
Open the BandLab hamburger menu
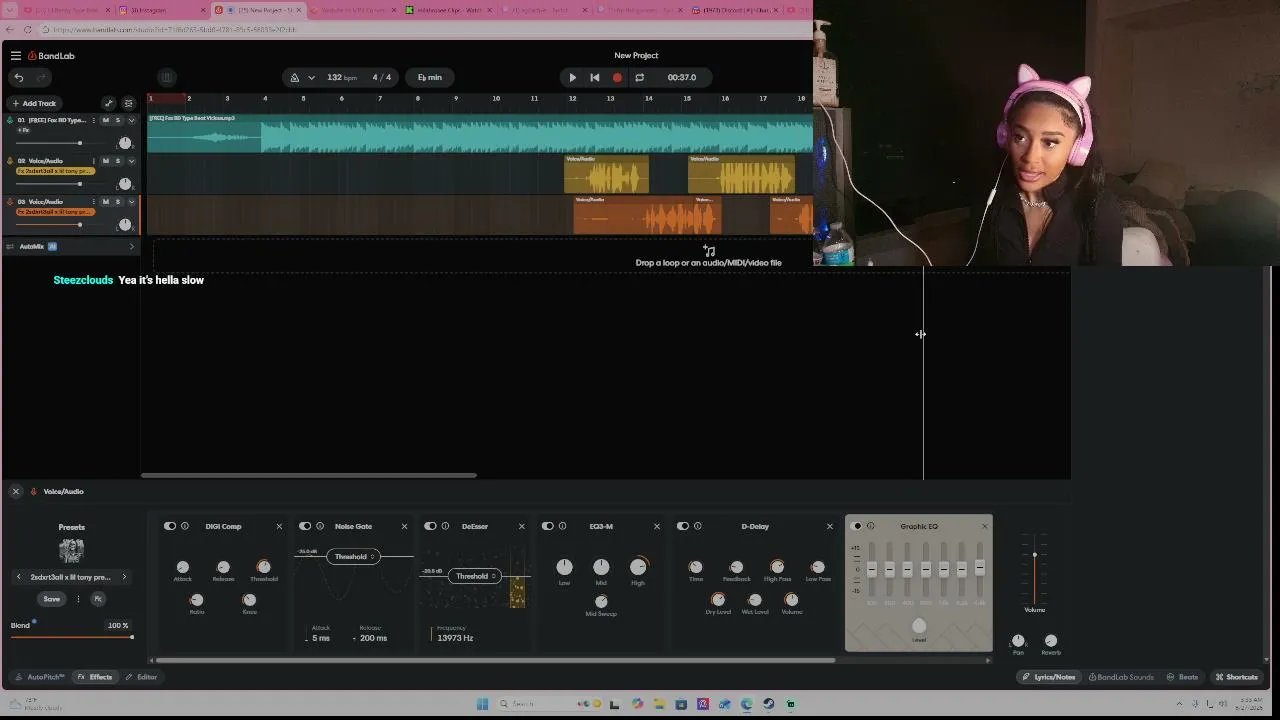click(x=15, y=56)
